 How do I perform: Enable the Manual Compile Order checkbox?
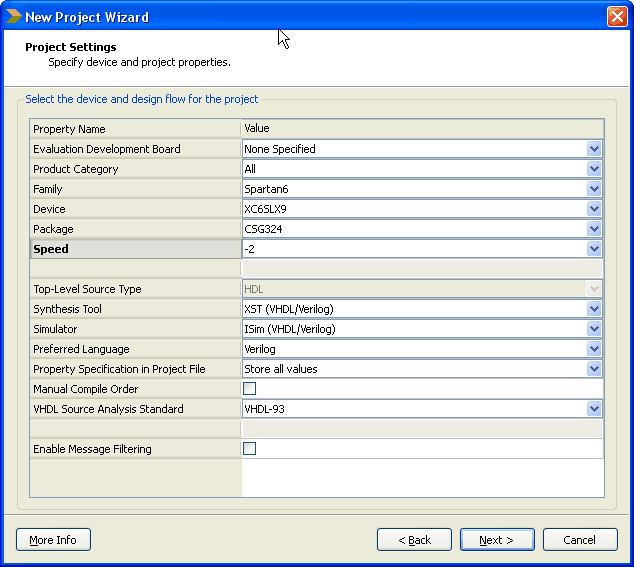point(250,389)
